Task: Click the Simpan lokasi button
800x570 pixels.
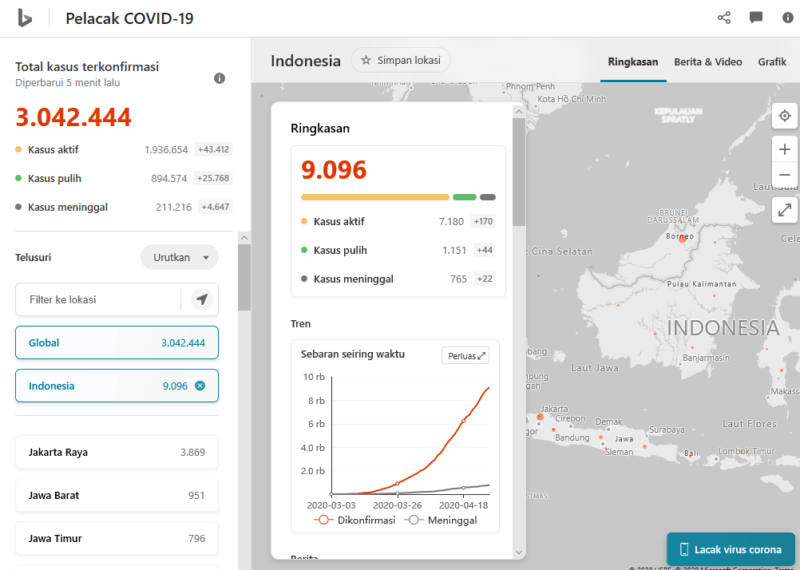Action: [x=400, y=61]
